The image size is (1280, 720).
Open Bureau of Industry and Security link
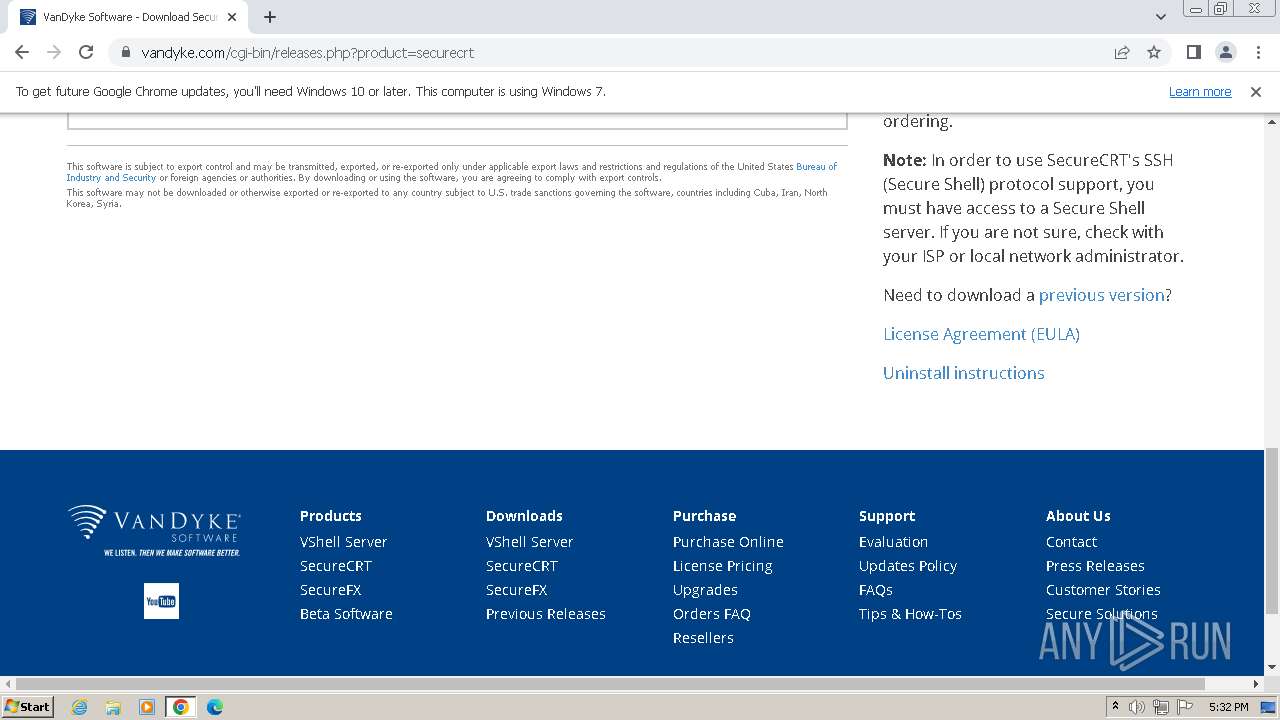pos(452,172)
